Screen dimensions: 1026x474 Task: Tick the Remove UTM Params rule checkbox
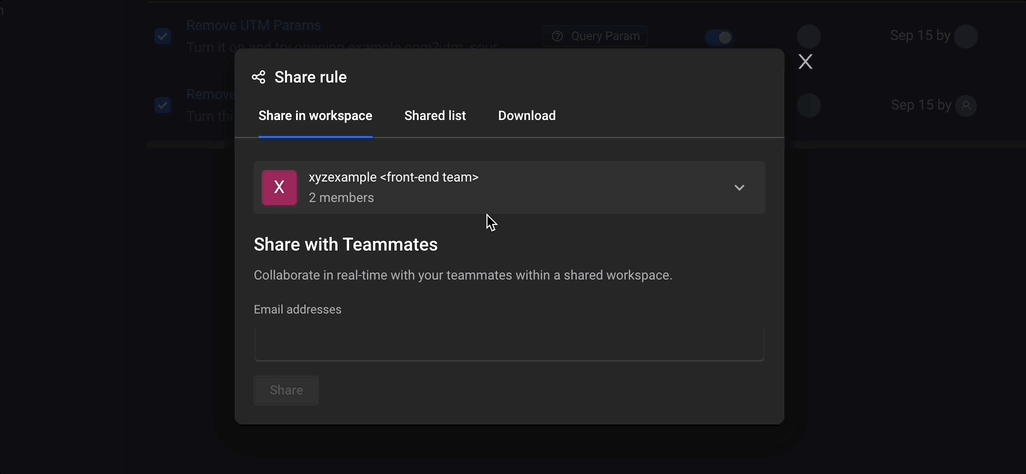(x=163, y=37)
